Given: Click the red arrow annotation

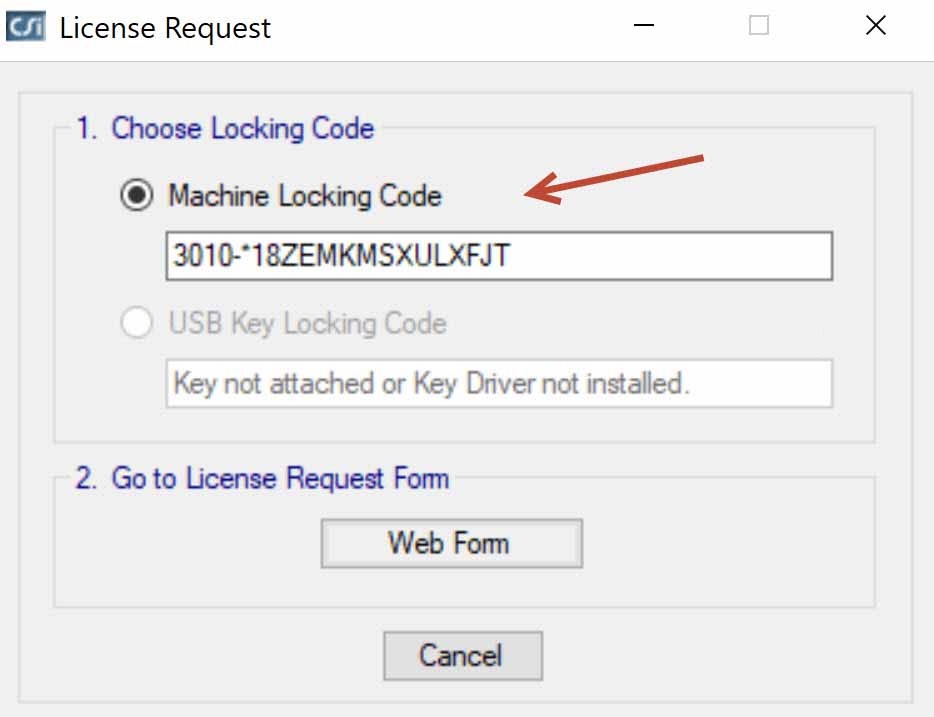Looking at the screenshot, I should click(x=615, y=176).
